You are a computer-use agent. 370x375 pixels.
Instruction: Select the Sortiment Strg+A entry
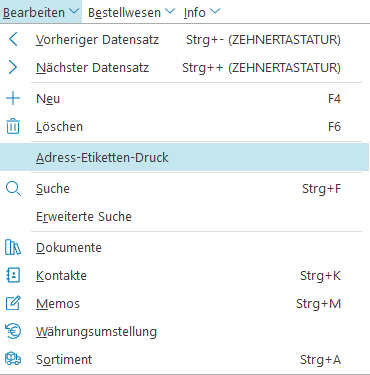click(185, 359)
